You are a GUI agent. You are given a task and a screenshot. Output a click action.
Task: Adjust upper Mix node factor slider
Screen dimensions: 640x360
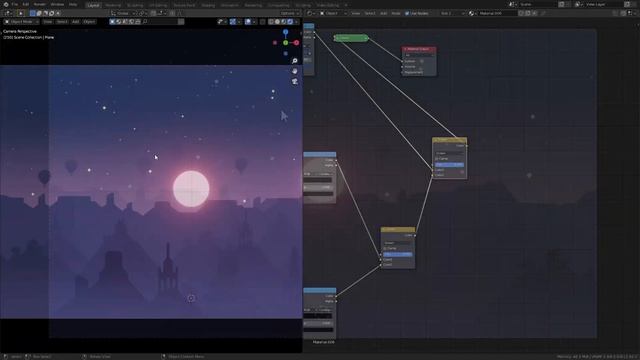(x=449, y=164)
